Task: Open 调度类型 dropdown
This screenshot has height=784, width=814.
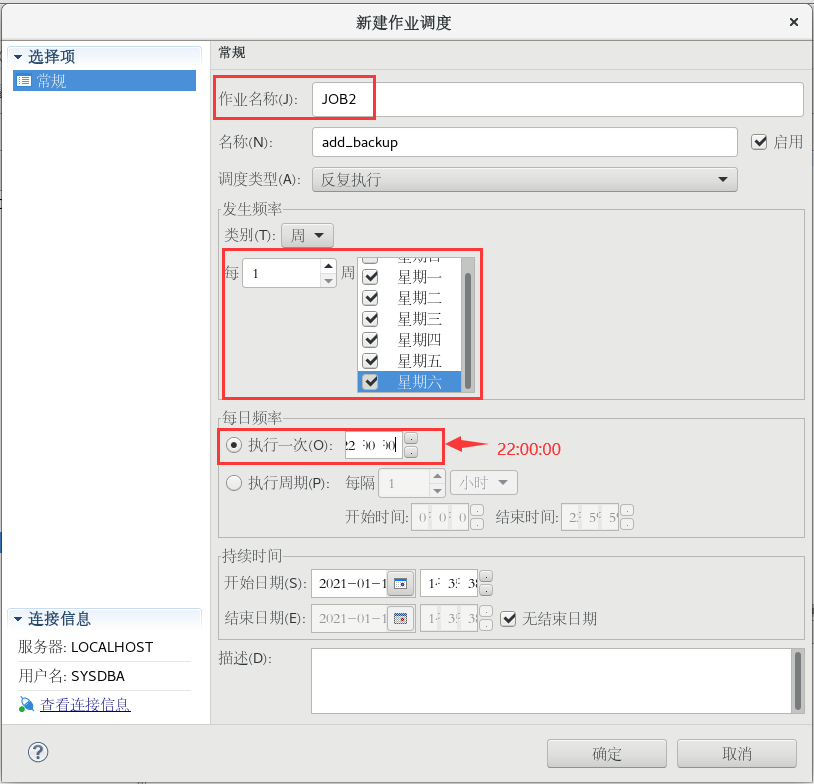Action: (524, 179)
